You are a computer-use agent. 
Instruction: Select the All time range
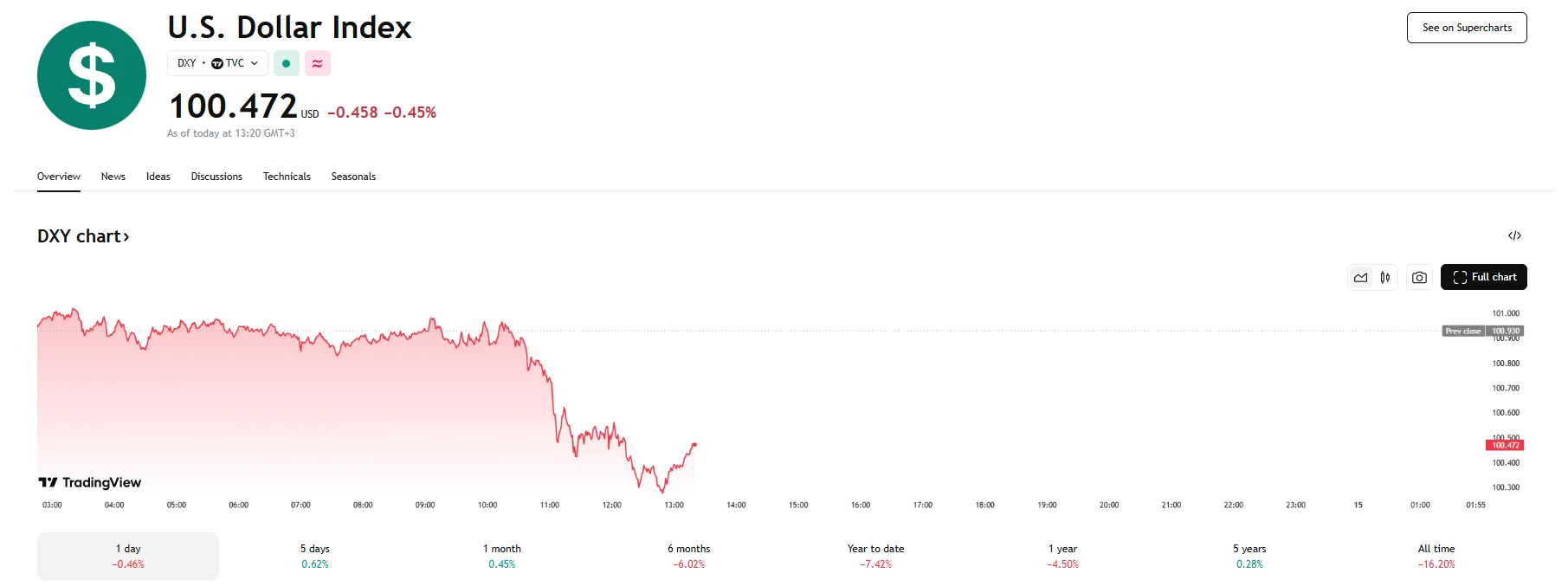[x=1436, y=556]
